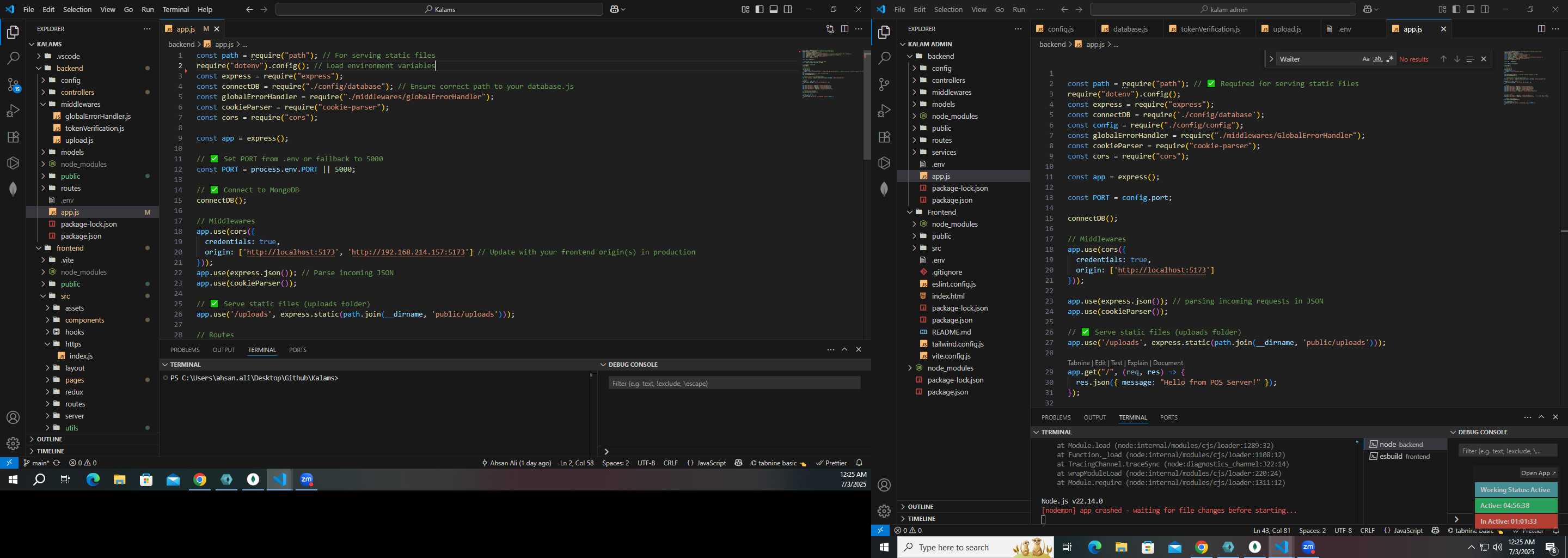Open Accounts menu in Kalams window

pyautogui.click(x=13, y=418)
